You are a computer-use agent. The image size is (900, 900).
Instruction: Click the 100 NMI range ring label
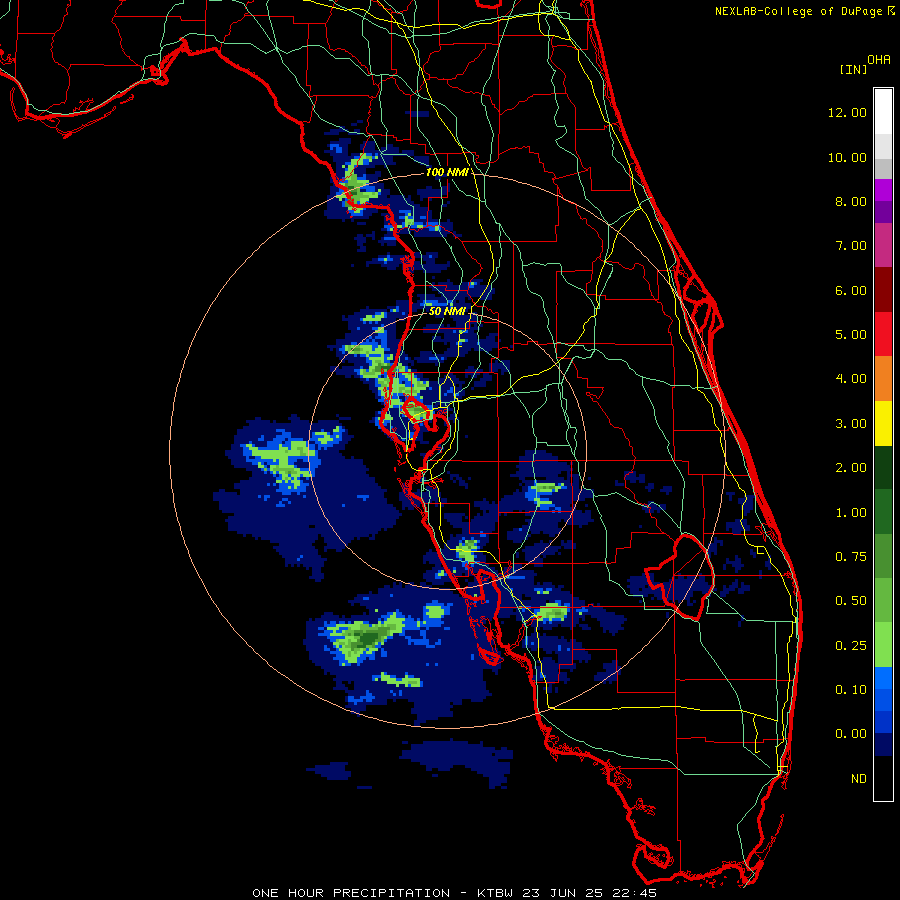pyautogui.click(x=447, y=172)
